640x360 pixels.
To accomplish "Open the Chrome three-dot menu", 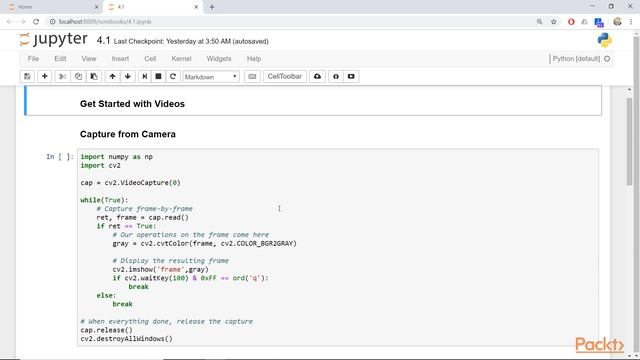I will (x=631, y=22).
